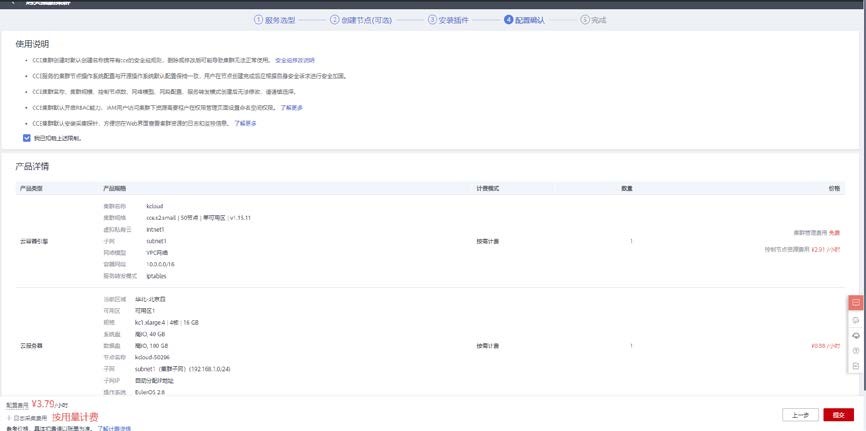The image size is (866, 431).
Task: Click the subnet1 (192.168.1.0/24) value
Action: pyautogui.click(x=182, y=369)
